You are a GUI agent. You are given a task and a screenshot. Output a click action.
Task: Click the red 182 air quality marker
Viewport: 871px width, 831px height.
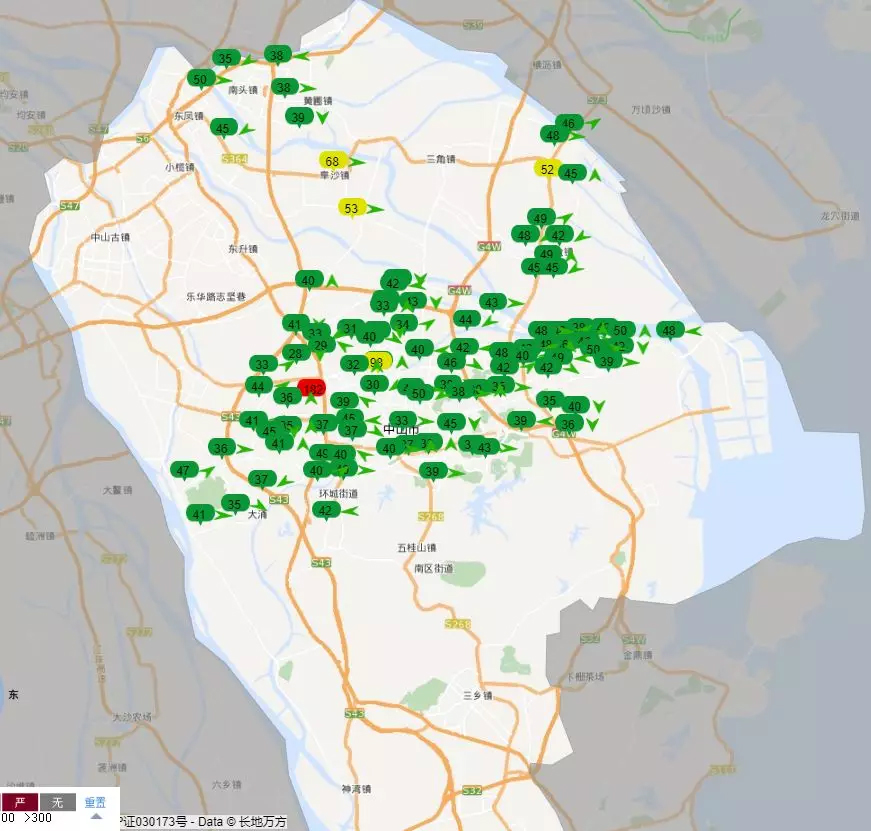(x=312, y=388)
